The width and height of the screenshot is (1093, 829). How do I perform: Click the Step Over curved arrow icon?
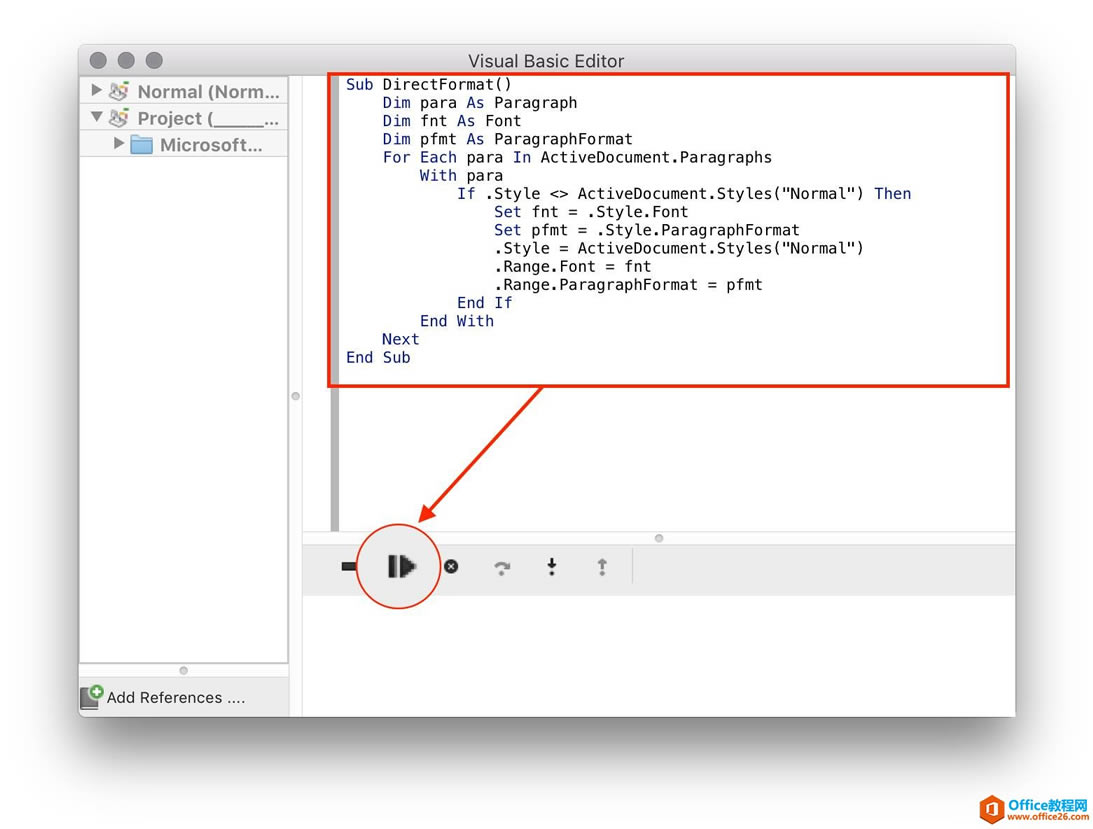point(502,567)
